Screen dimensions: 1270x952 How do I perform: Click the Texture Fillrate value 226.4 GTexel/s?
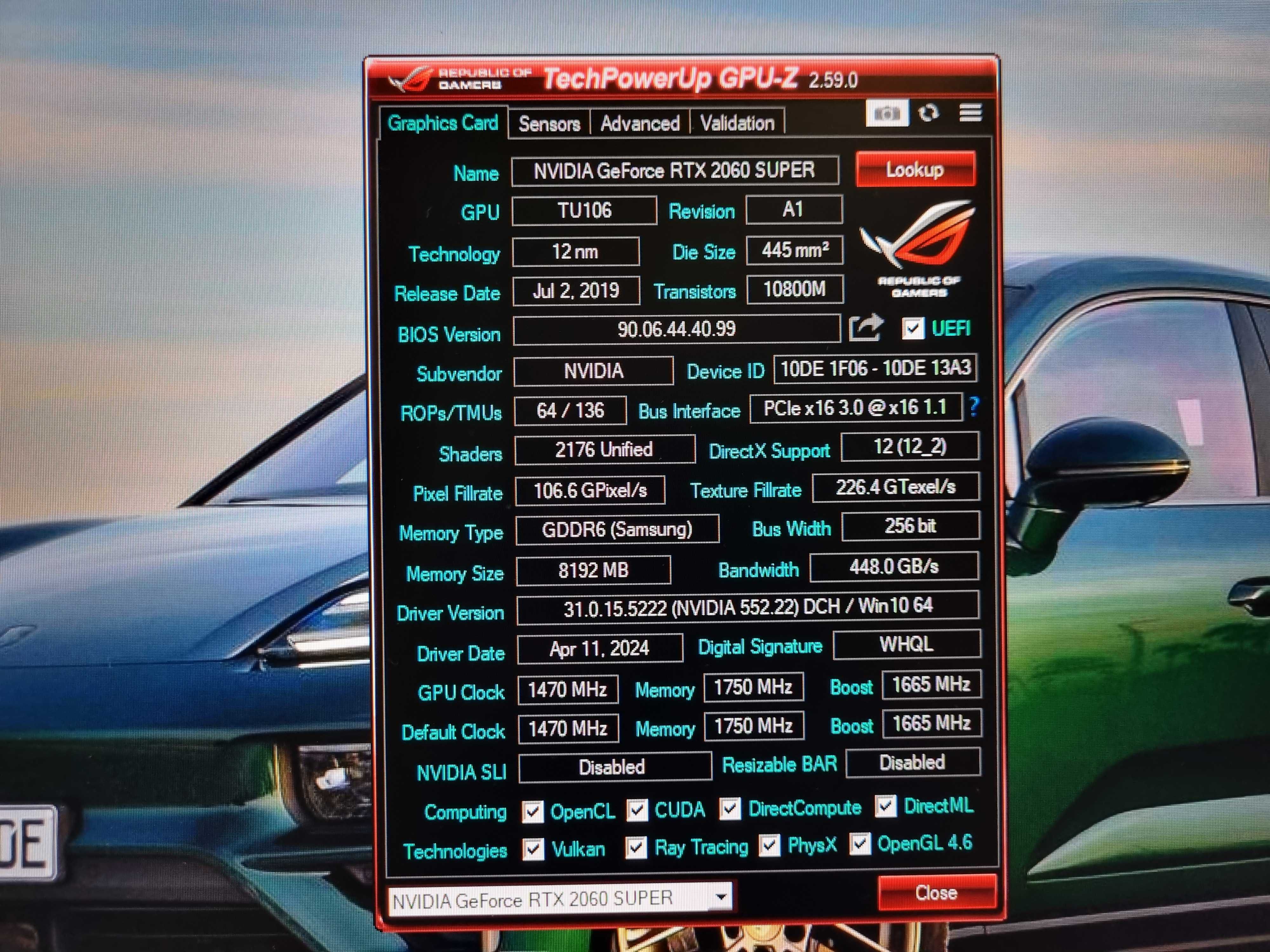(x=896, y=487)
